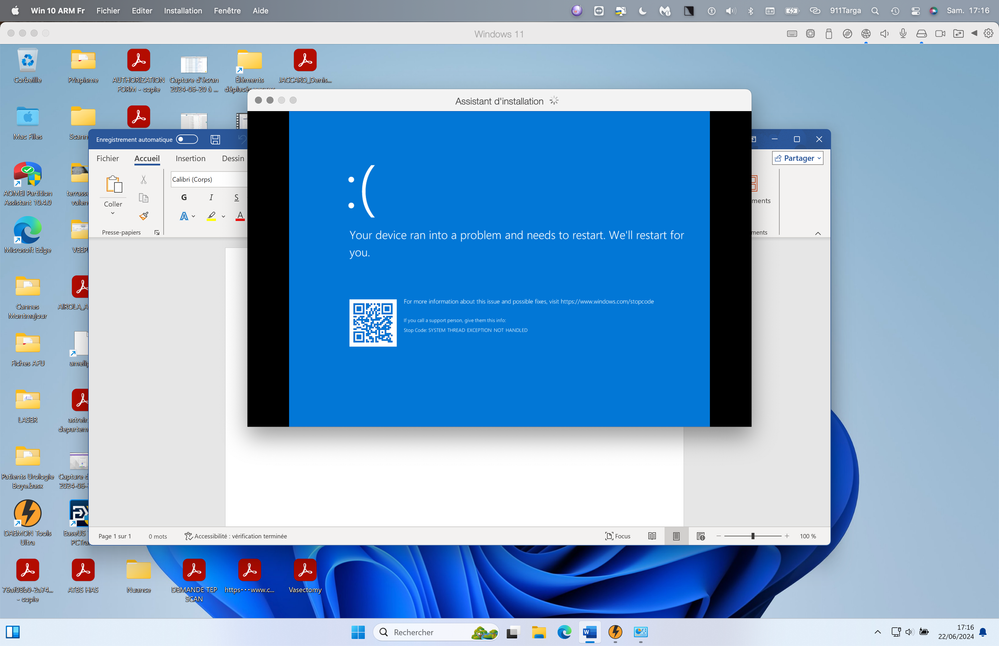Click the blue text effects A icon
999x646 pixels.
184,217
